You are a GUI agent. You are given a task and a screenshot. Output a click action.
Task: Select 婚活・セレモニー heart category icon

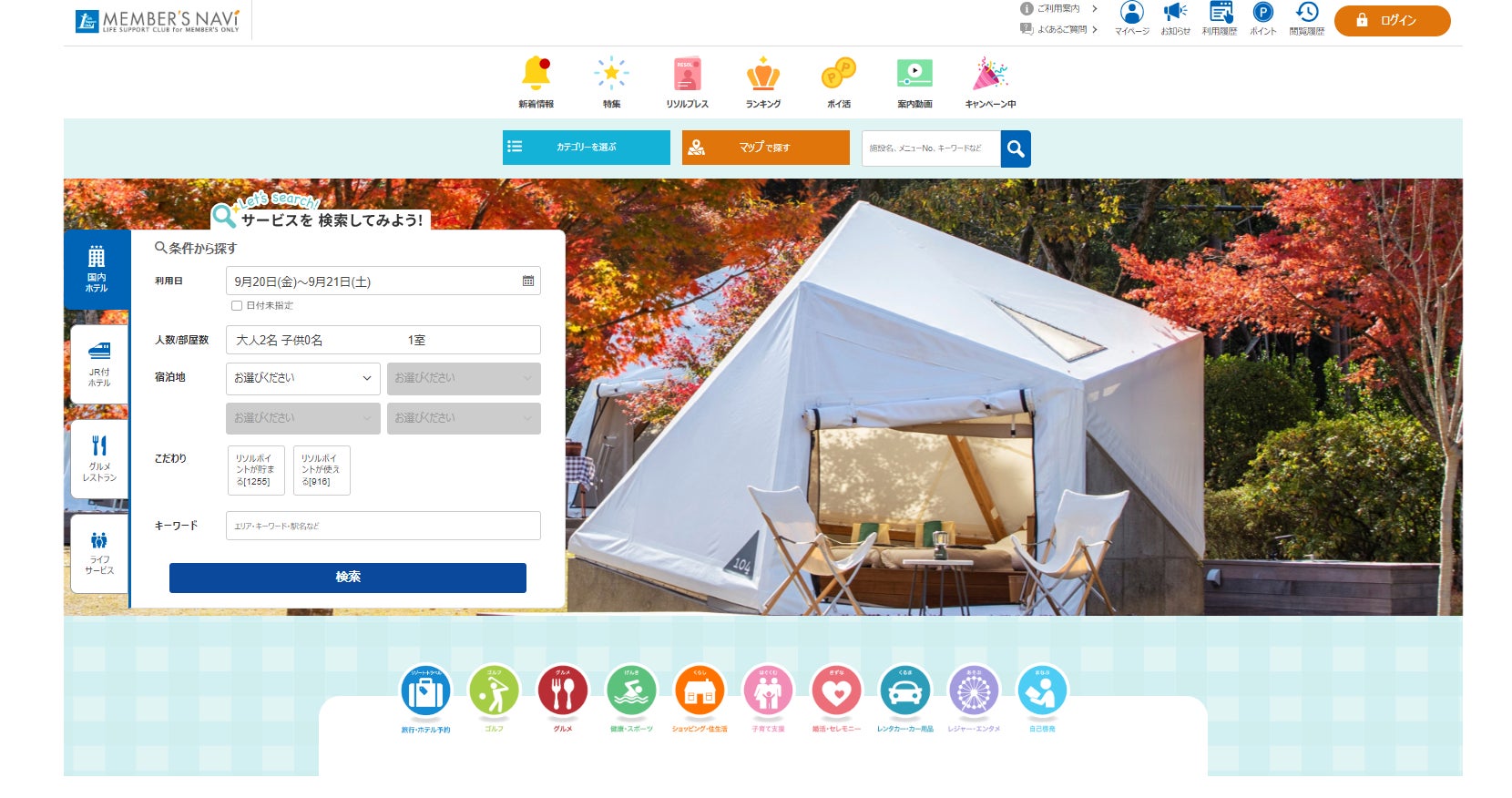(x=836, y=692)
